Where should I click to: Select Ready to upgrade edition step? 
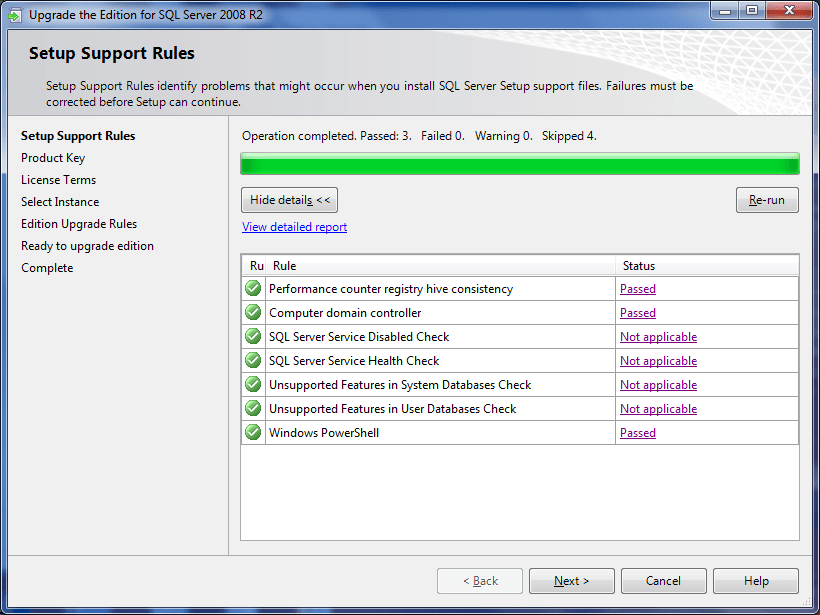pyautogui.click(x=87, y=246)
